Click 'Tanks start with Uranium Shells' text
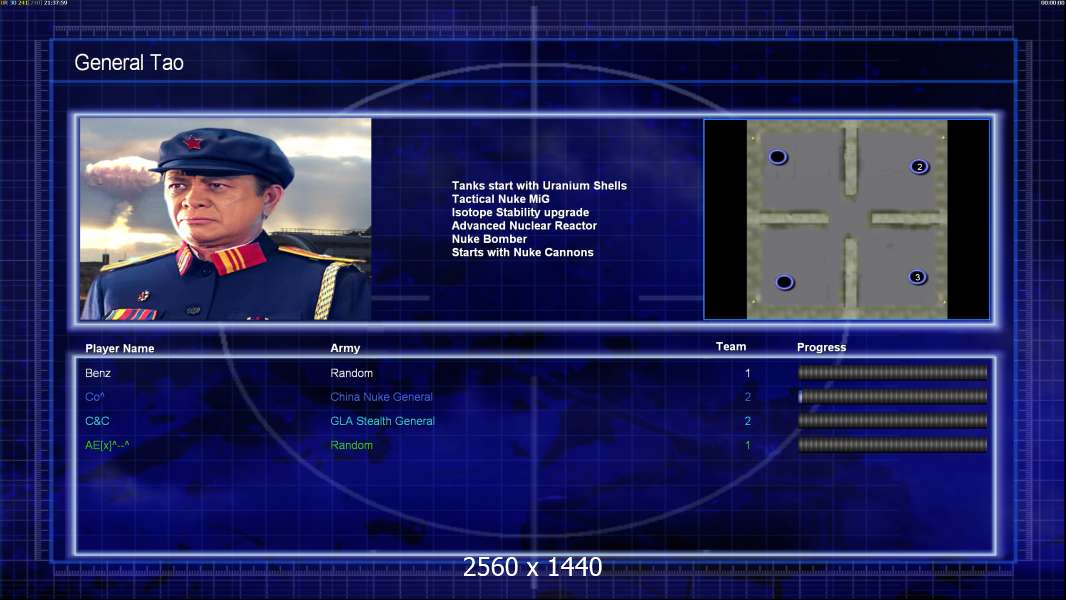 [x=539, y=186]
